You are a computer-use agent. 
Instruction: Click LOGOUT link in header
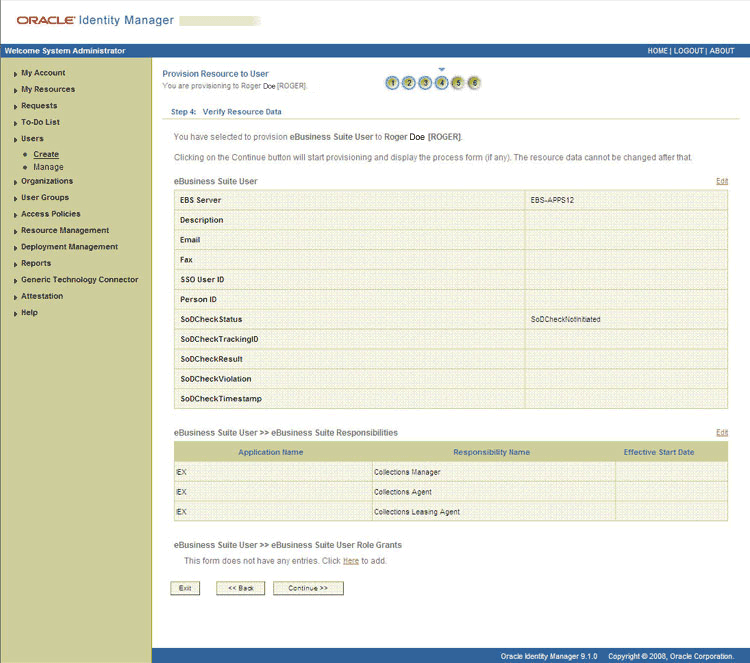click(x=689, y=51)
